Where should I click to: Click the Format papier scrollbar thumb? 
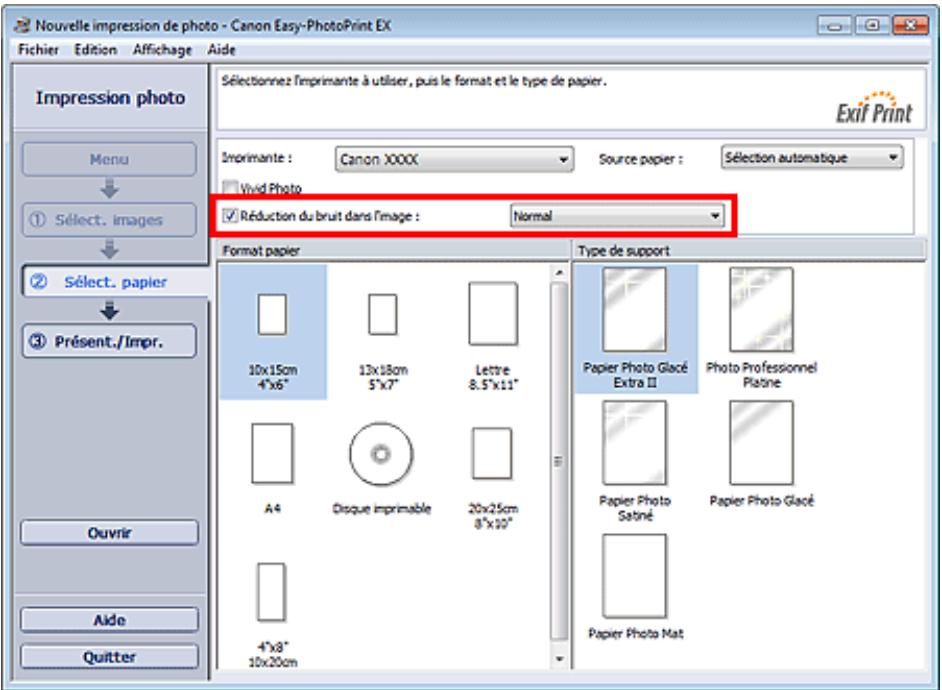[x=559, y=461]
